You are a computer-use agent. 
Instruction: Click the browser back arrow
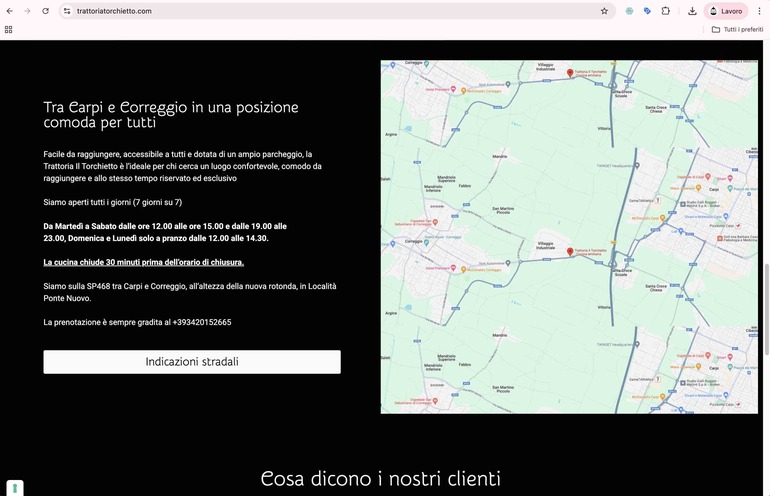tap(10, 11)
